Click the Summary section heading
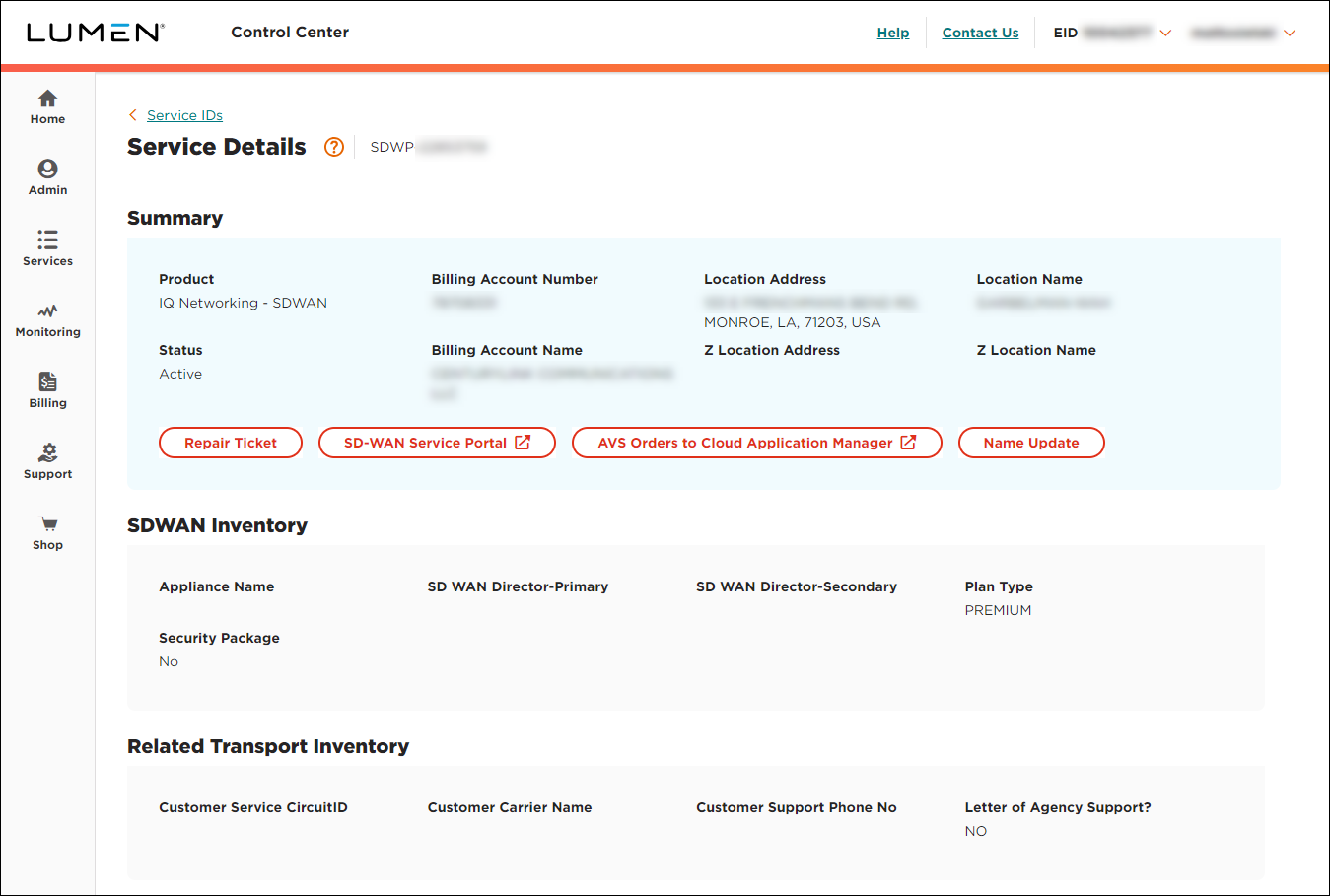1330x896 pixels. pos(175,218)
